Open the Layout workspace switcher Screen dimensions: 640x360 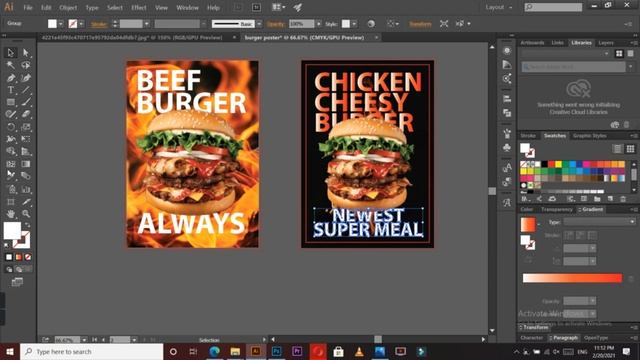498,7
